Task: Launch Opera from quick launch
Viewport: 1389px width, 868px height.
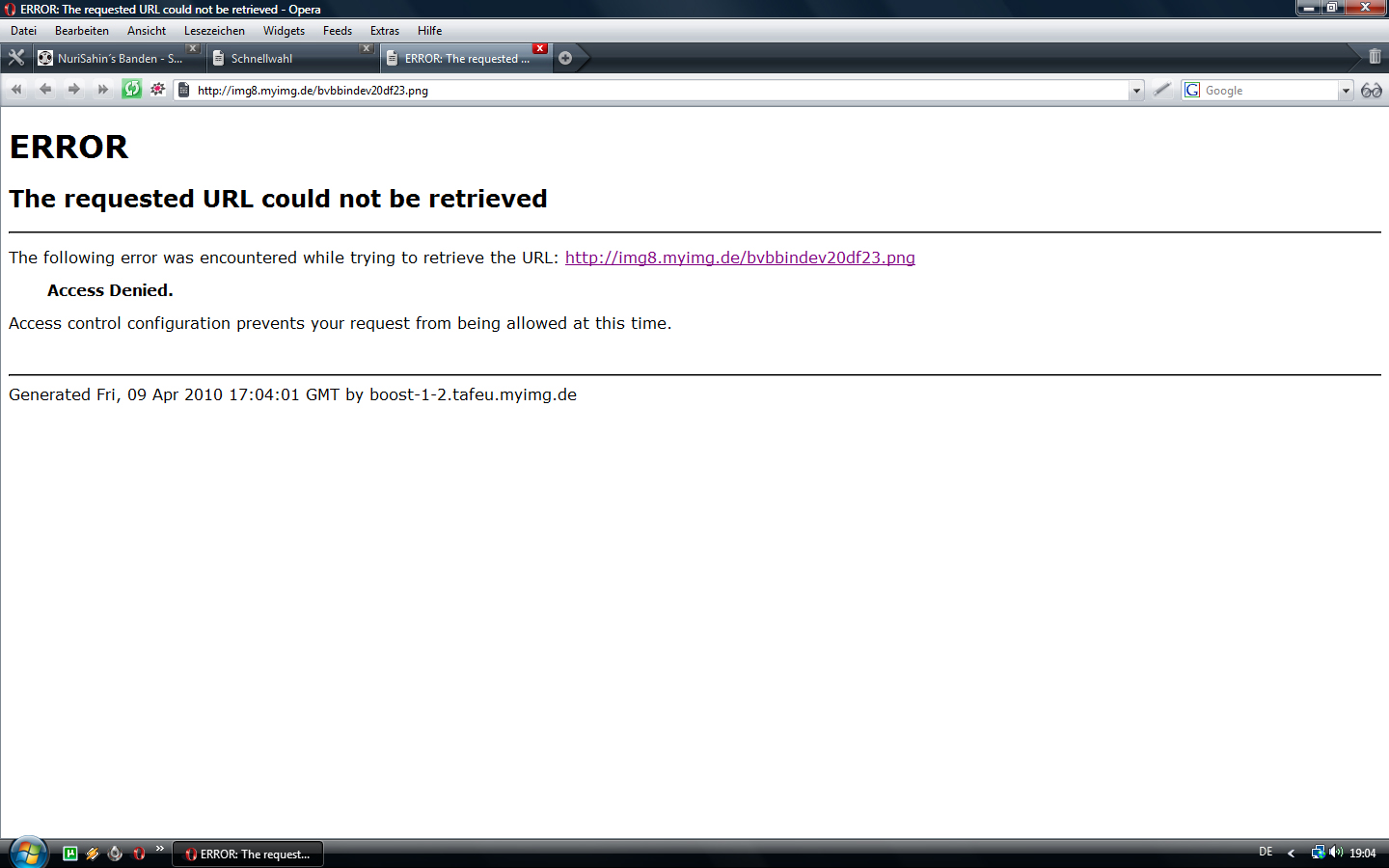Action: tap(139, 854)
